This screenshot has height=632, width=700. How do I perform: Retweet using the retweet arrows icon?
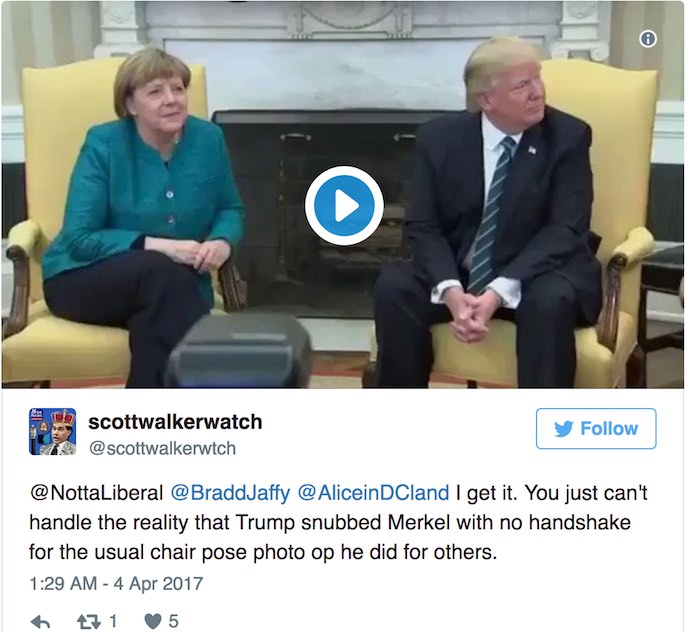tap(89, 621)
